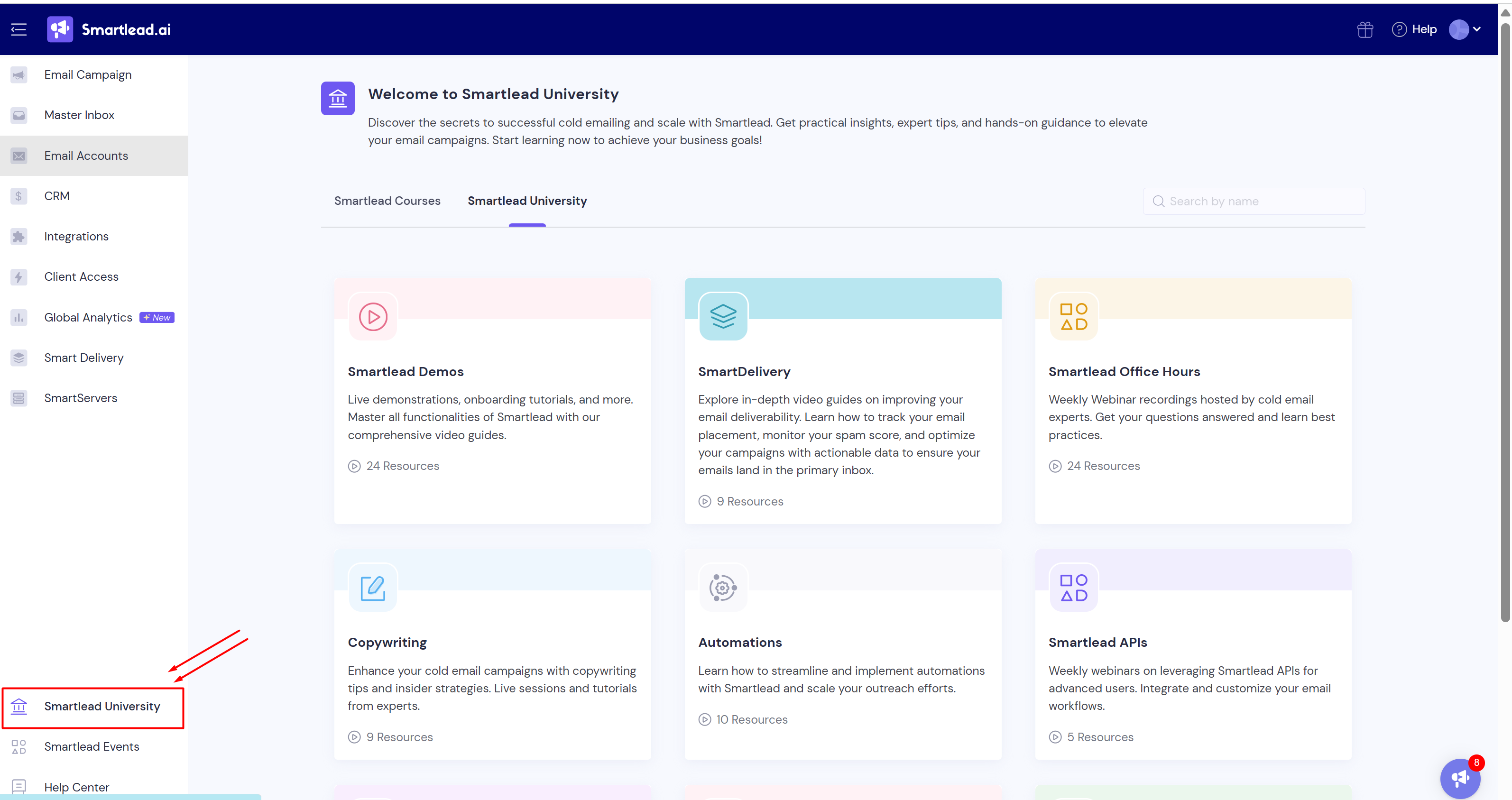Click the Smartlead Demos play icon

tap(373, 316)
